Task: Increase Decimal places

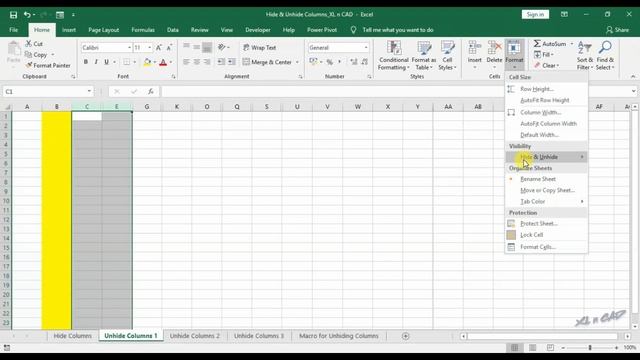Action: 354,62
